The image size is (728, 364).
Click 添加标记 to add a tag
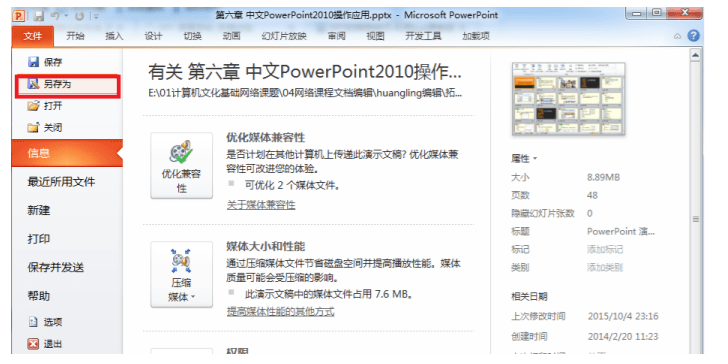click(605, 250)
